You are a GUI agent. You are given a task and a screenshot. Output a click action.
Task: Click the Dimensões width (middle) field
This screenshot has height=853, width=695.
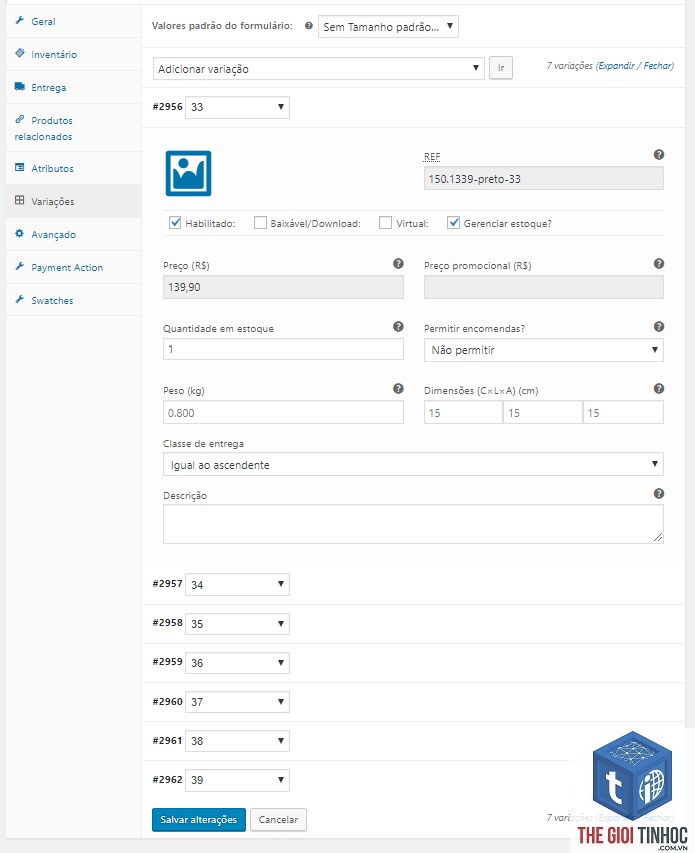pos(543,412)
